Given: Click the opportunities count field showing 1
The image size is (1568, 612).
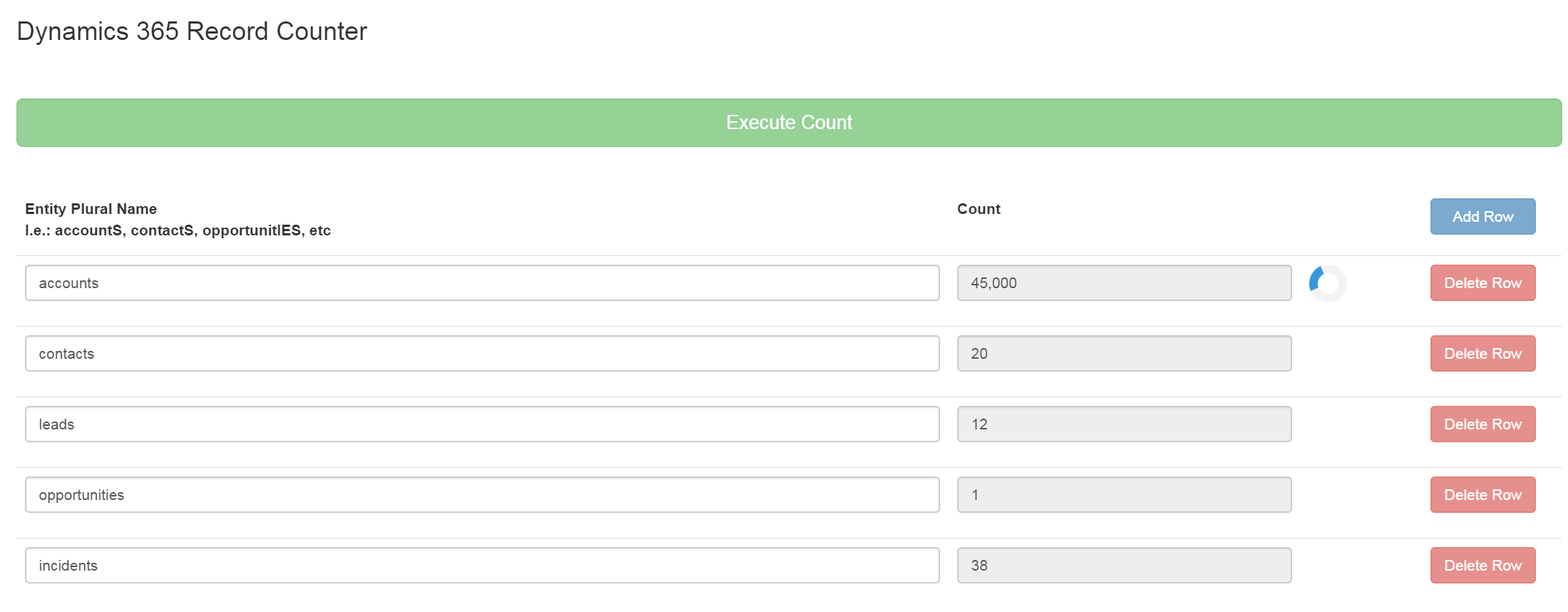Looking at the screenshot, I should coord(1124,495).
